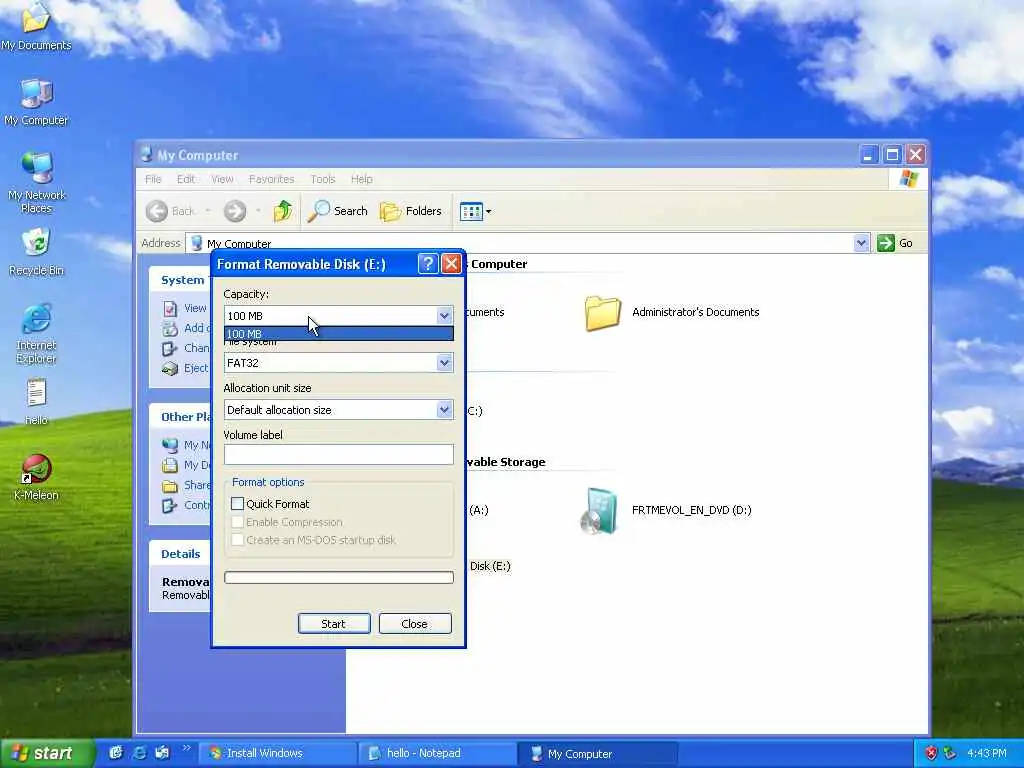Screen dimensions: 1024x768
Task: Switch to hello - Notepad taskbar item
Action: point(438,753)
